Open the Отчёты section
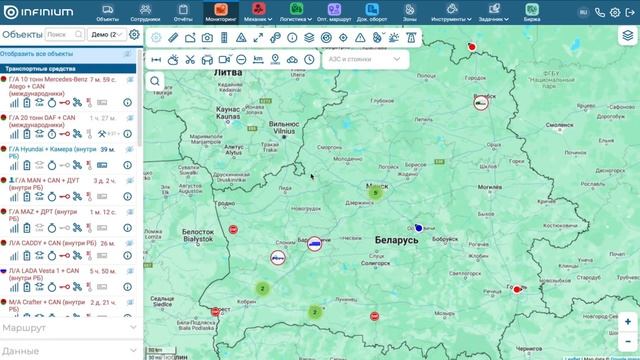Image resolution: width=640 pixels, height=360 pixels. pos(183,12)
